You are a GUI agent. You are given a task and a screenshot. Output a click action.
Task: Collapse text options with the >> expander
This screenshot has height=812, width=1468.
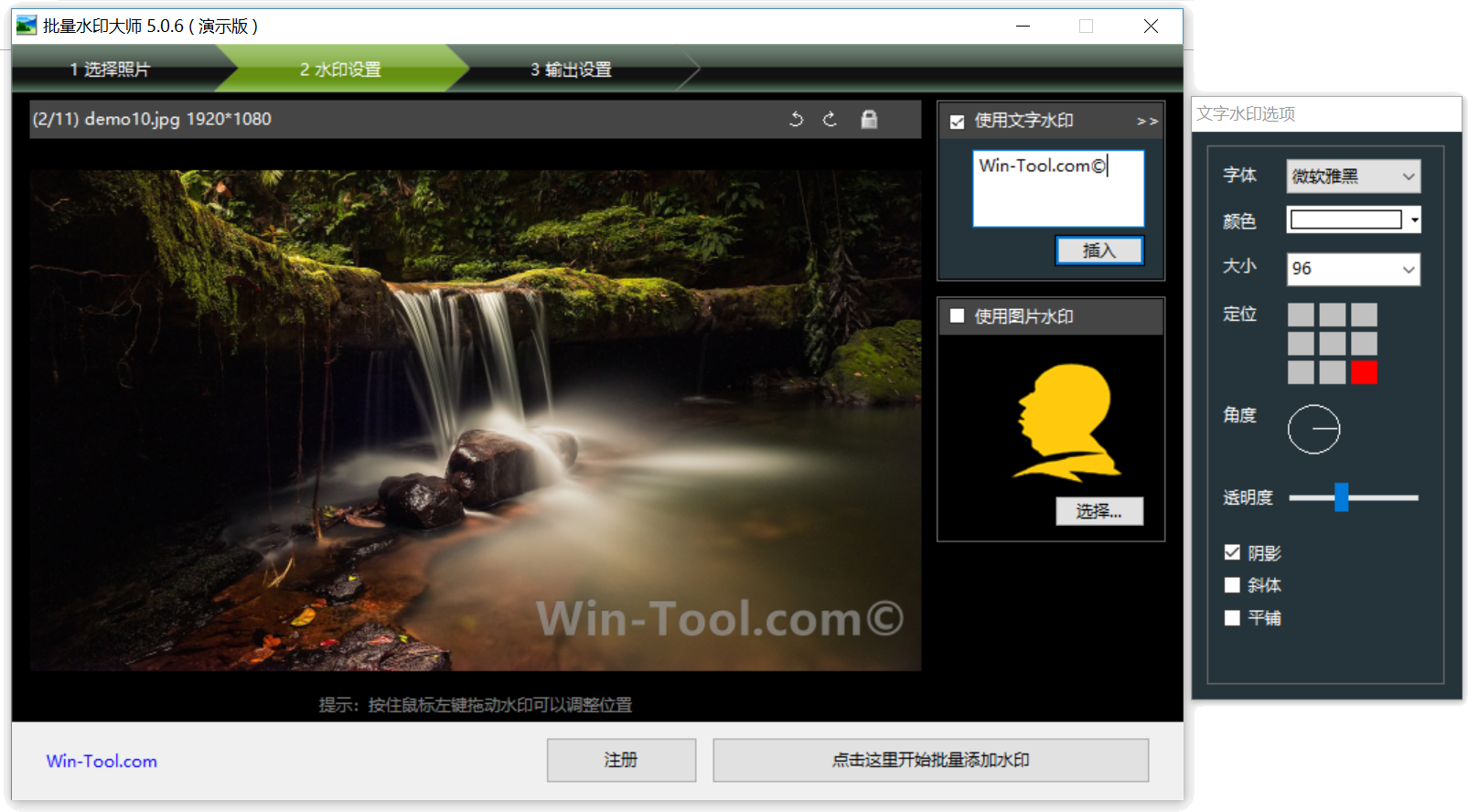tap(1147, 122)
